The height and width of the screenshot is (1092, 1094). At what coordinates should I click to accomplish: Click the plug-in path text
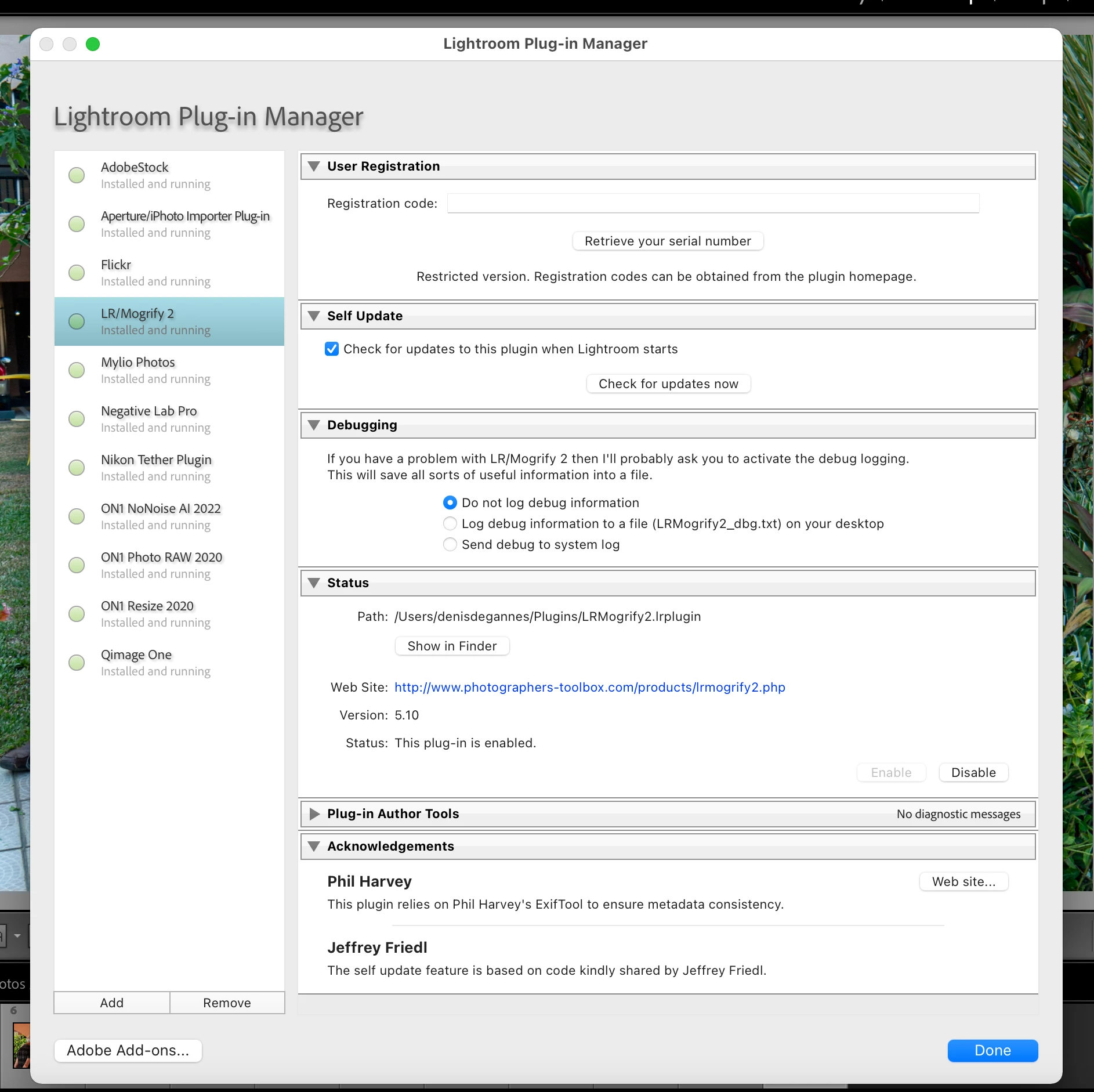tap(548, 616)
